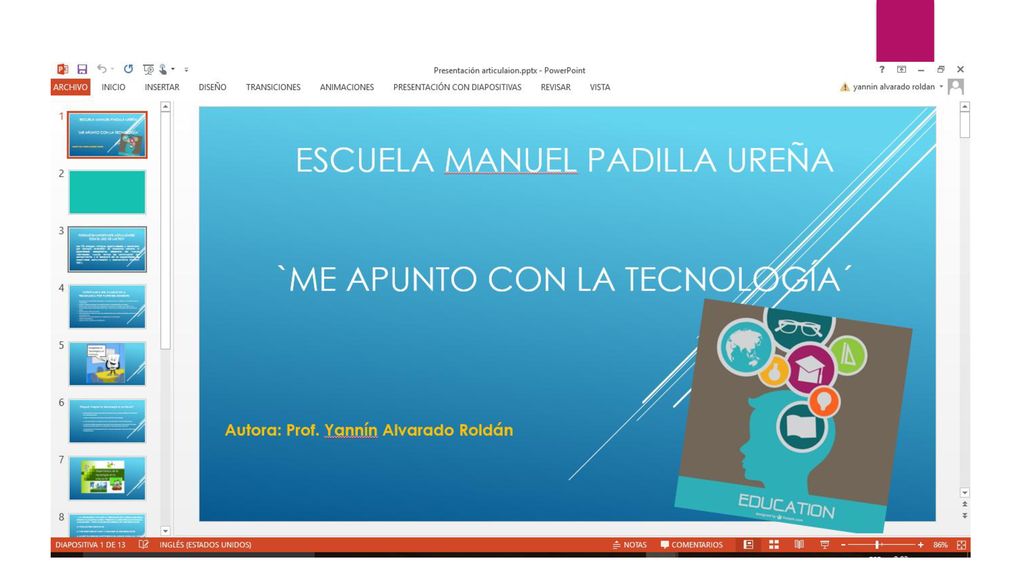Click the author line Prof. Yannín Alvarado Roldán
Image resolution: width=1024 pixels, height=576 pixels.
[x=369, y=430]
